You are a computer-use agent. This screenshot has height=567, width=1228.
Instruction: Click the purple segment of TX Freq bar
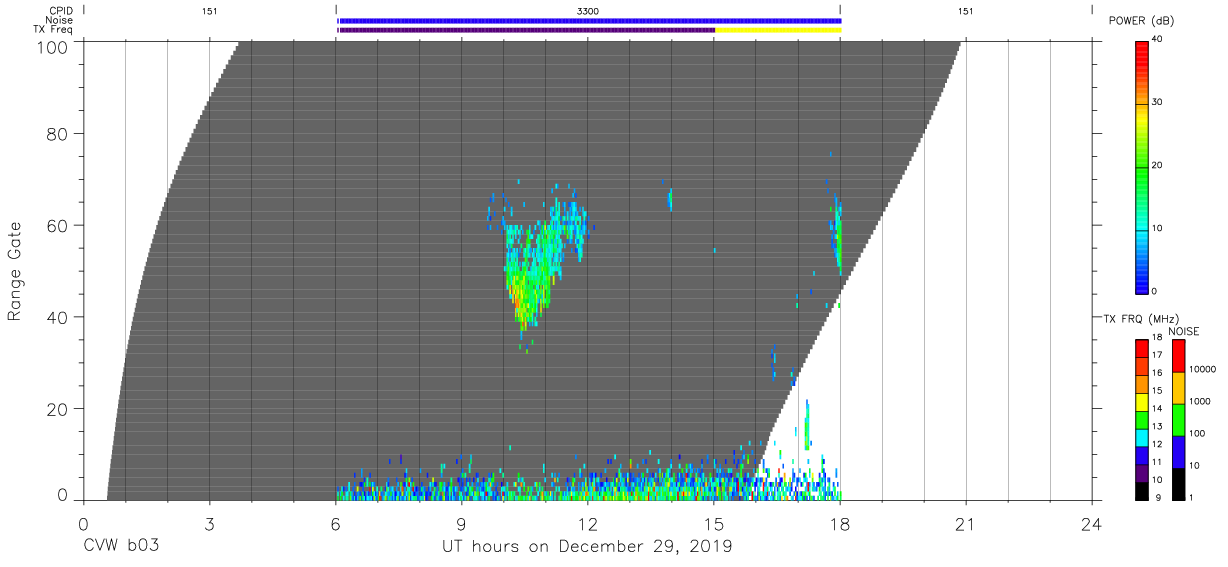pyautogui.click(x=526, y=30)
